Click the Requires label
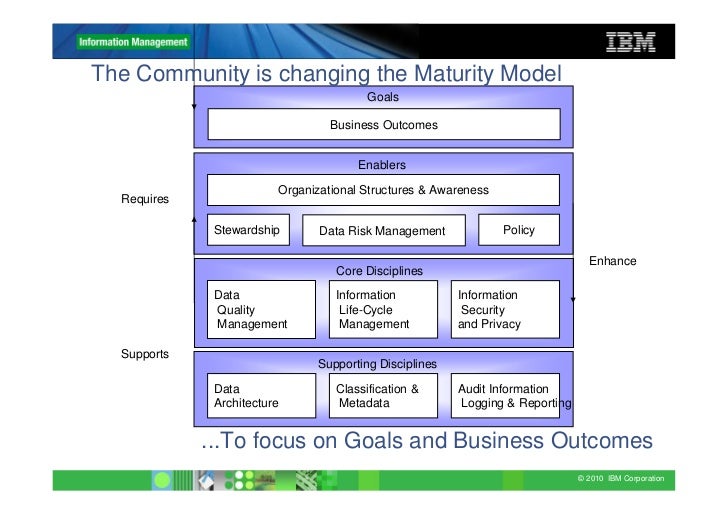This screenshot has height=515, width=728. tap(145, 199)
